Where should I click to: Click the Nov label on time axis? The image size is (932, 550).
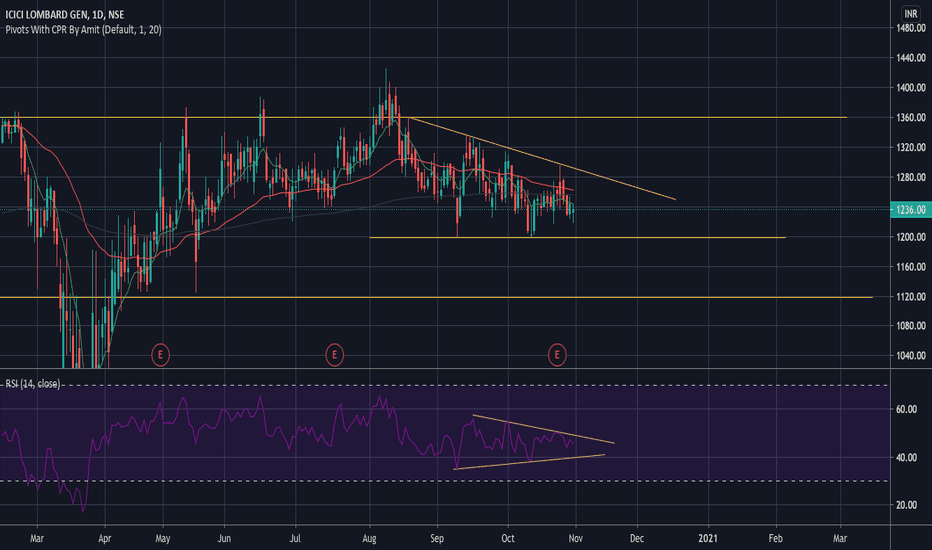click(575, 539)
